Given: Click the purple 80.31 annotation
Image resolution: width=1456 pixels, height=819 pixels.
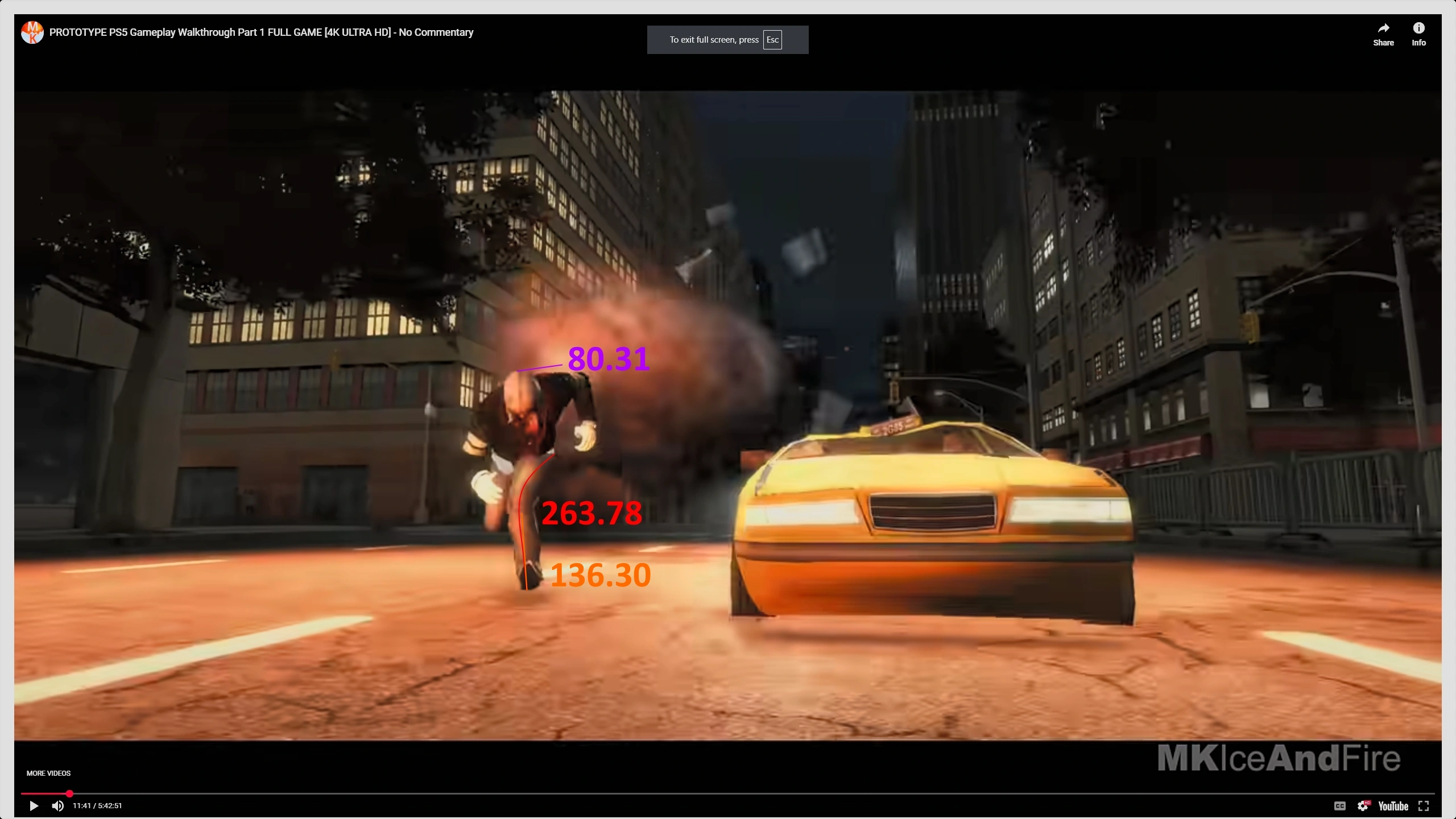Looking at the screenshot, I should [x=609, y=359].
